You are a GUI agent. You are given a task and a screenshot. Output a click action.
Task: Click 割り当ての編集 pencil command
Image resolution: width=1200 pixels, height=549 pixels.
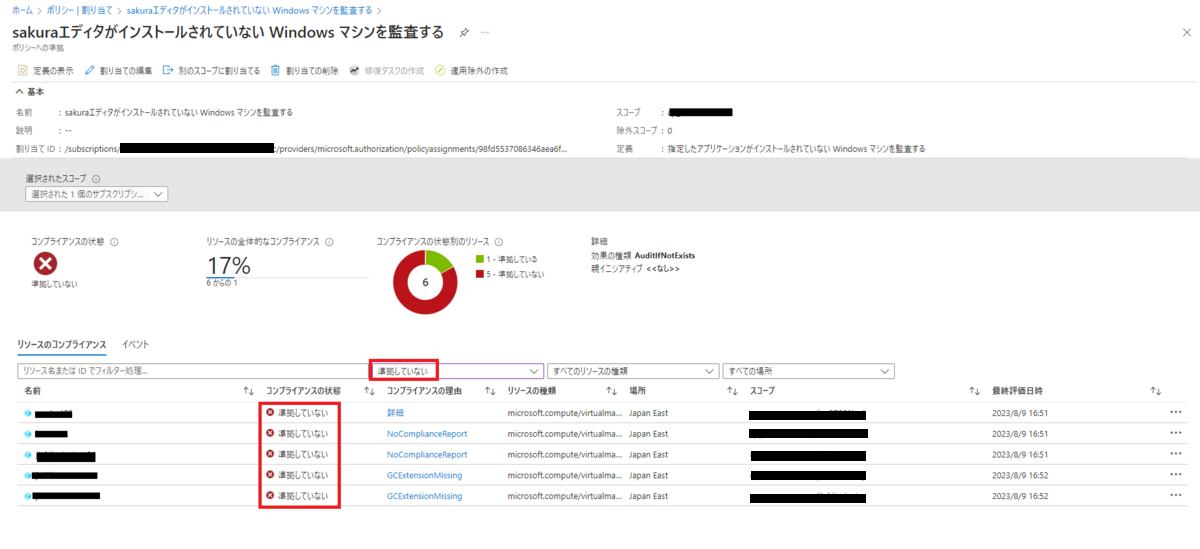pos(119,71)
